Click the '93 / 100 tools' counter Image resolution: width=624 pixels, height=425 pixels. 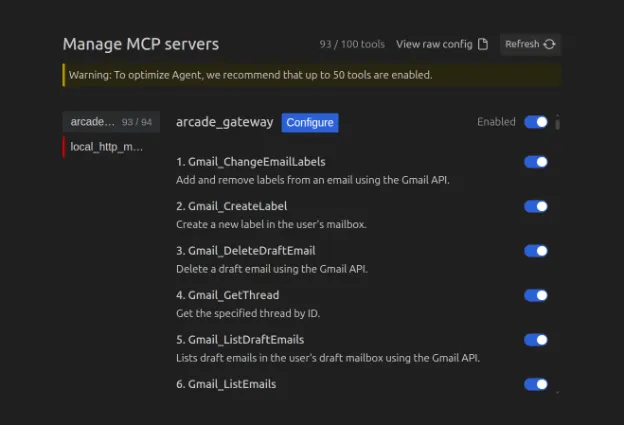pos(352,44)
